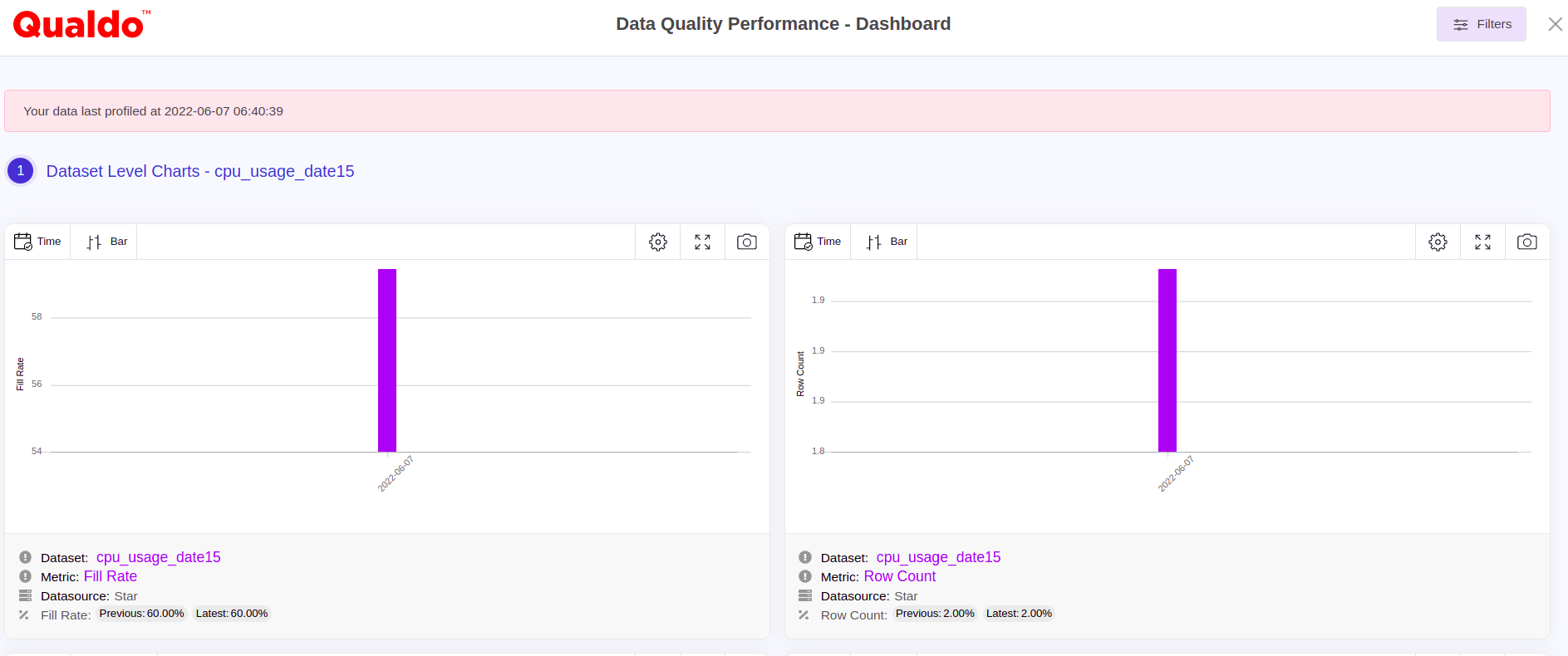The height and width of the screenshot is (656, 1568).
Task: Open settings gear of Fill Rate chart
Action: pyautogui.click(x=658, y=242)
